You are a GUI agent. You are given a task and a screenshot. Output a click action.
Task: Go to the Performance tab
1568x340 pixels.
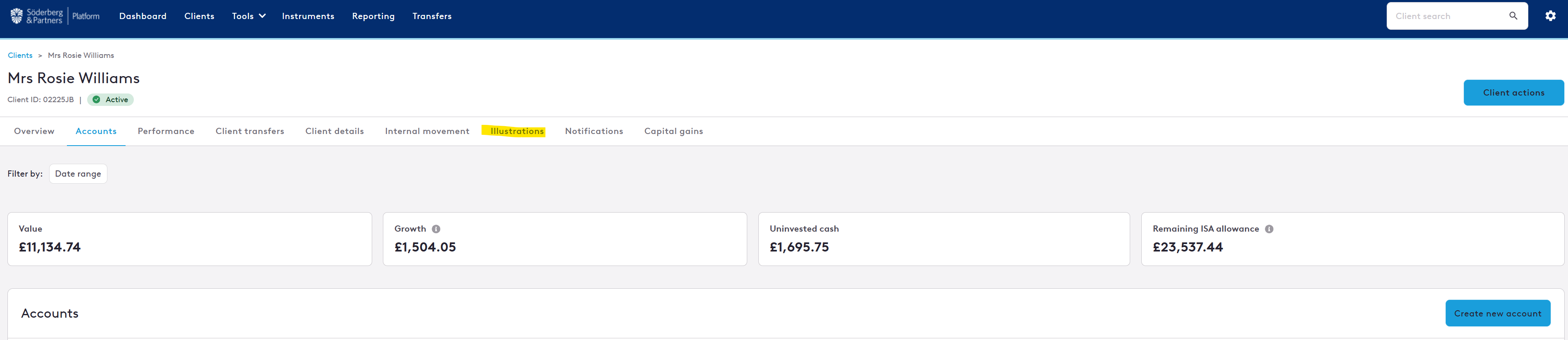point(166,131)
